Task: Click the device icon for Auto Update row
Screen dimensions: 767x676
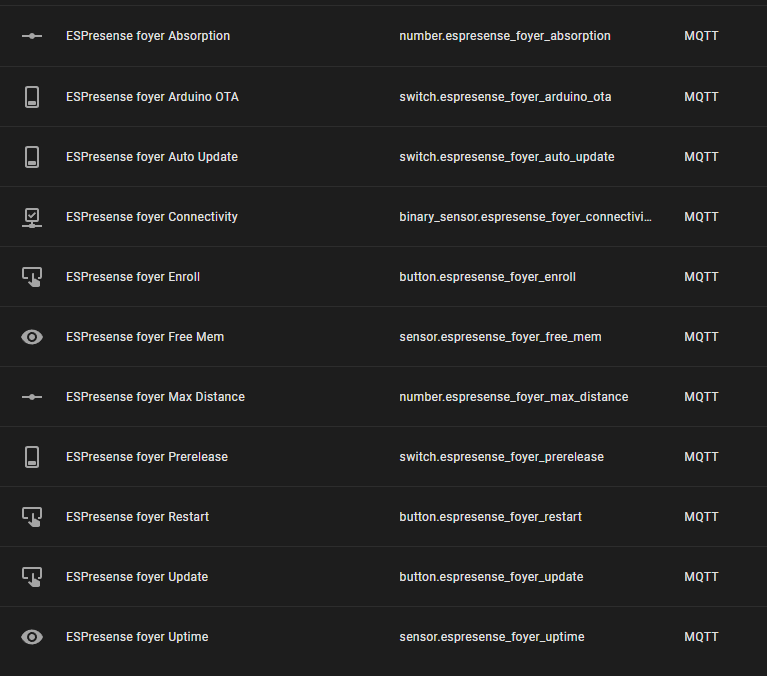Action: pos(32,157)
